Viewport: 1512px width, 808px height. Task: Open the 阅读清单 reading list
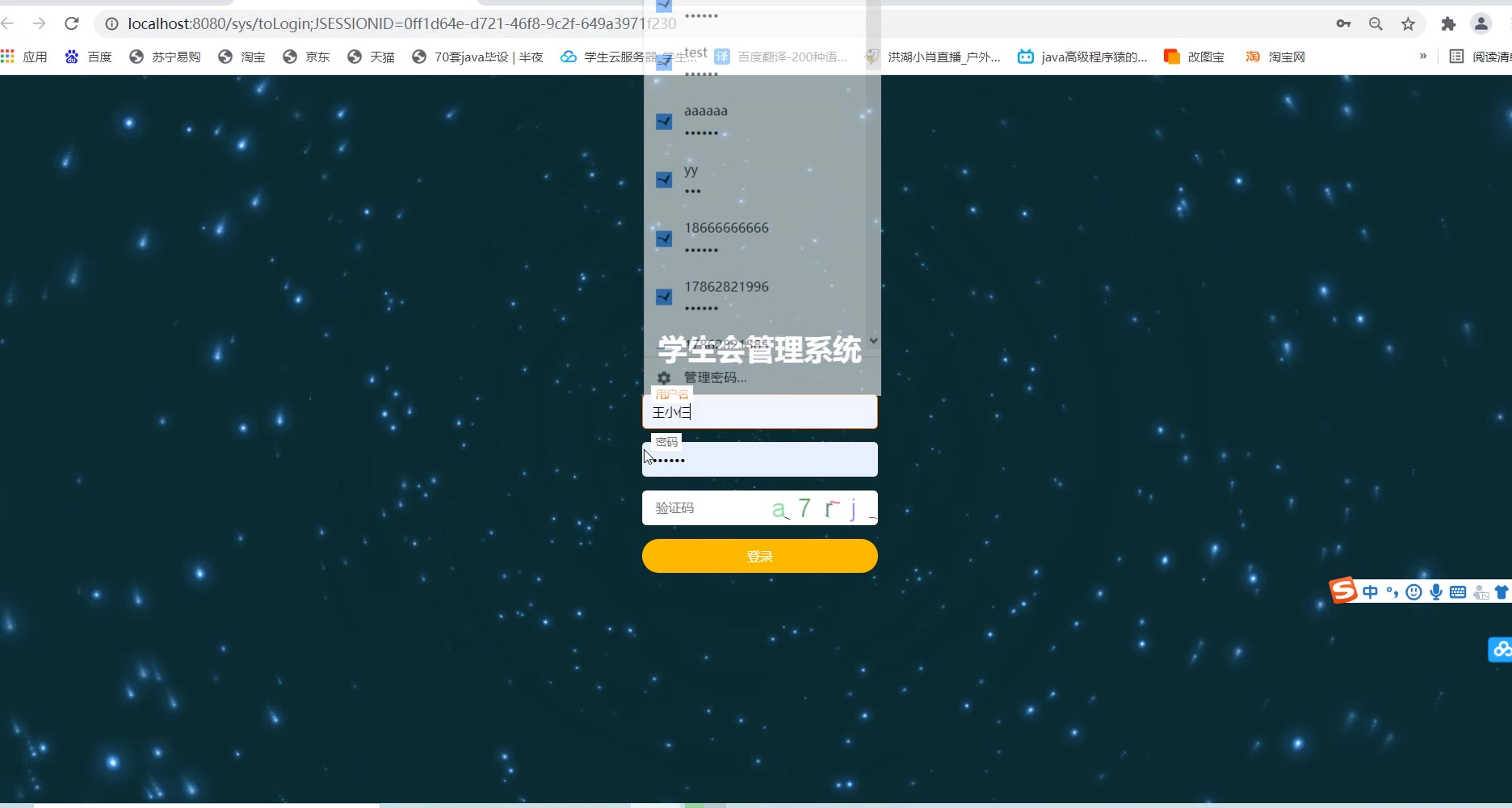point(1480,57)
